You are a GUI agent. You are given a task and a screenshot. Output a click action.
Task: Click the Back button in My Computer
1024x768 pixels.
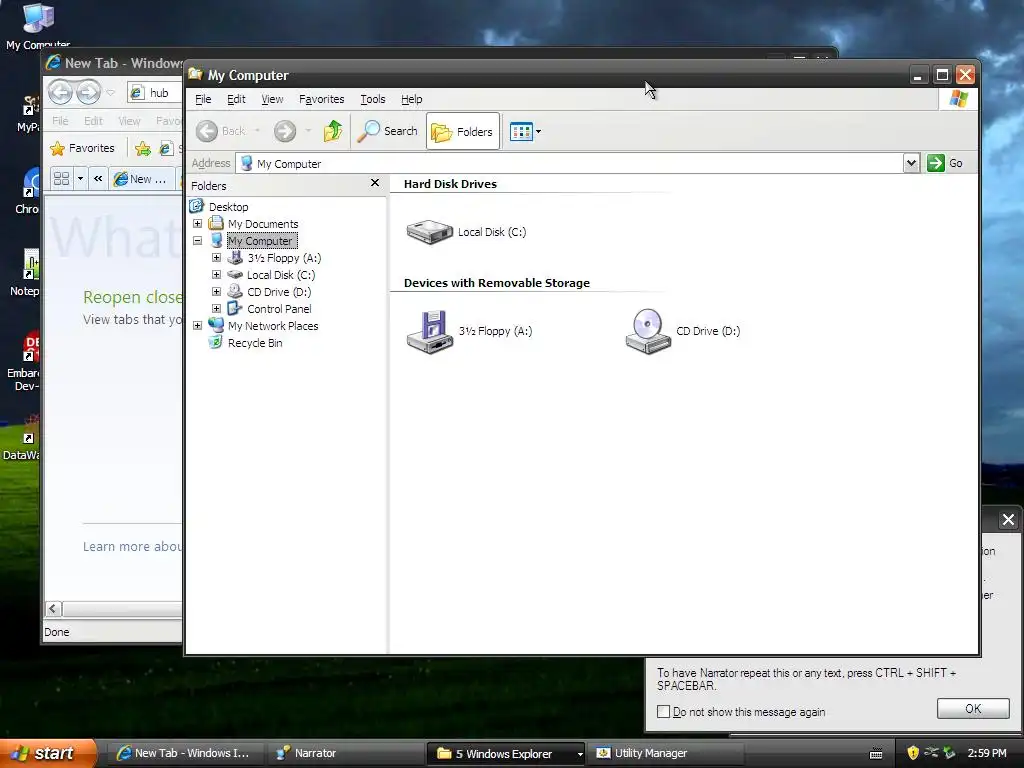tap(220, 131)
